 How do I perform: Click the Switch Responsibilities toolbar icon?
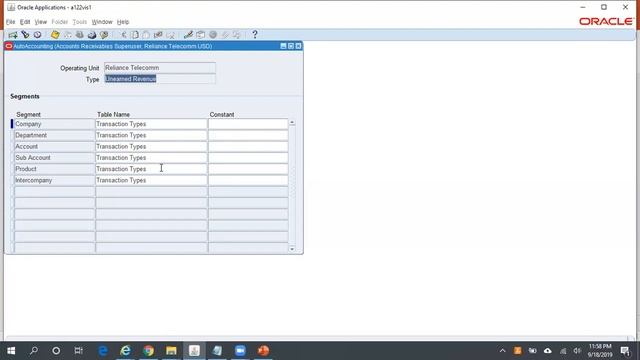pos(80,35)
